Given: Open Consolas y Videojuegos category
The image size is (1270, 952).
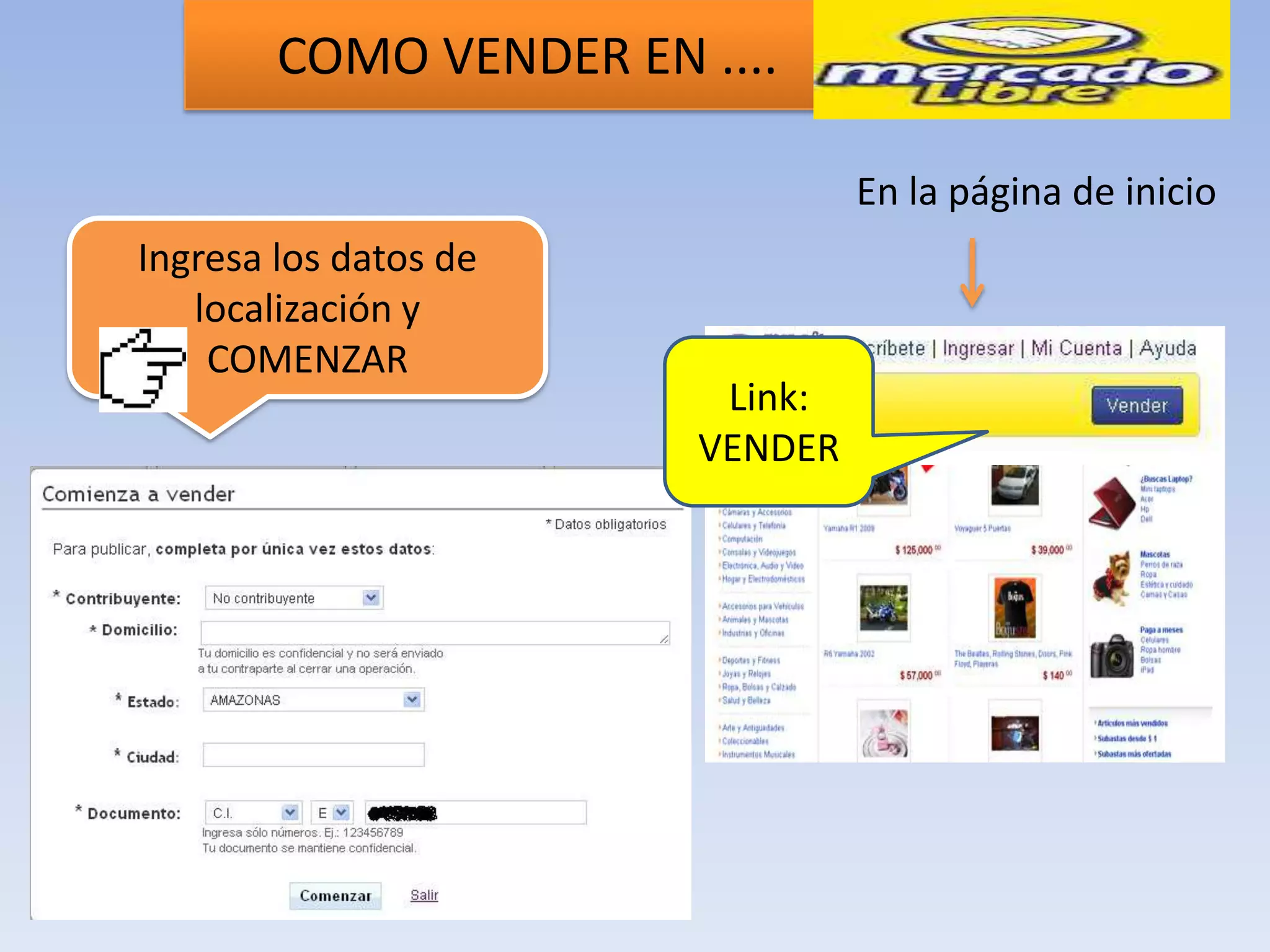Looking at the screenshot, I should (x=758, y=552).
